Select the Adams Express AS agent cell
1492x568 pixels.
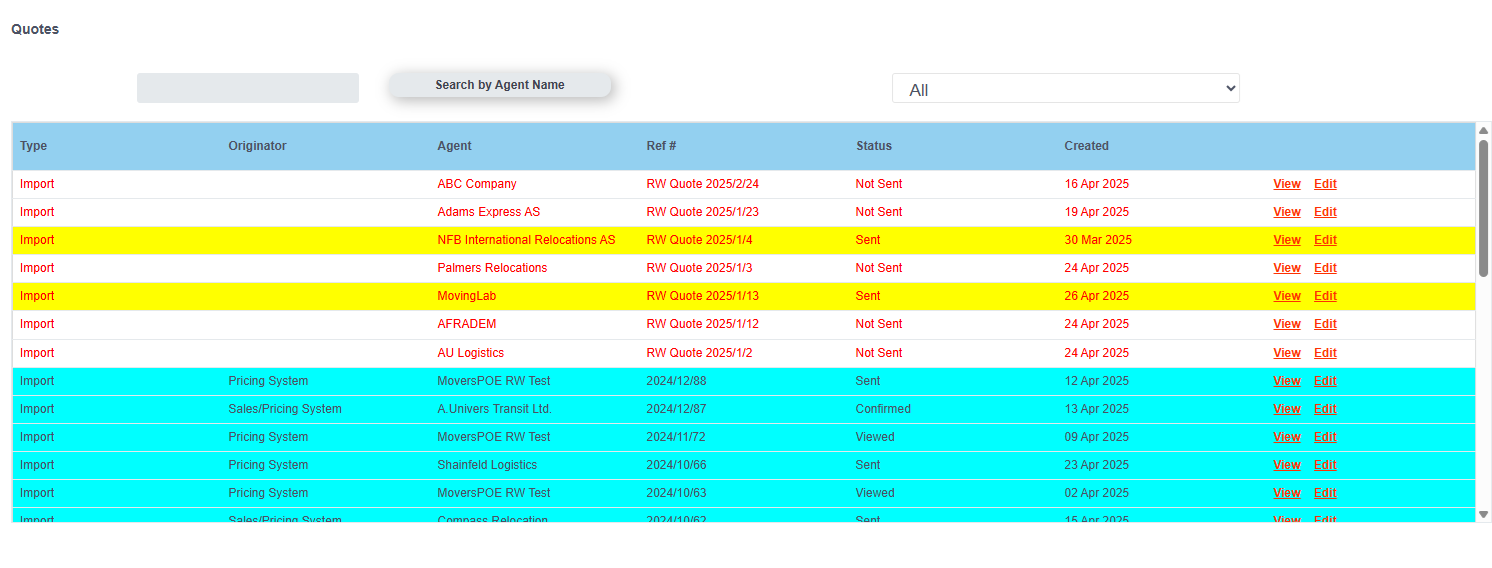click(489, 212)
